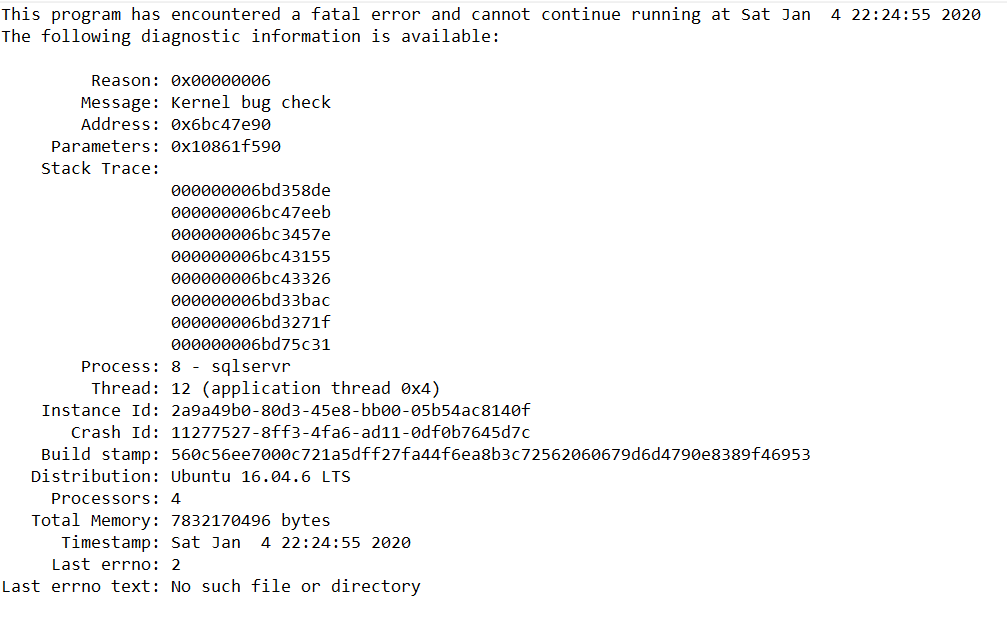The width and height of the screenshot is (1007, 625).
Task: Click the Instance Id value starting 2a9a49b0
Action: pos(350,410)
